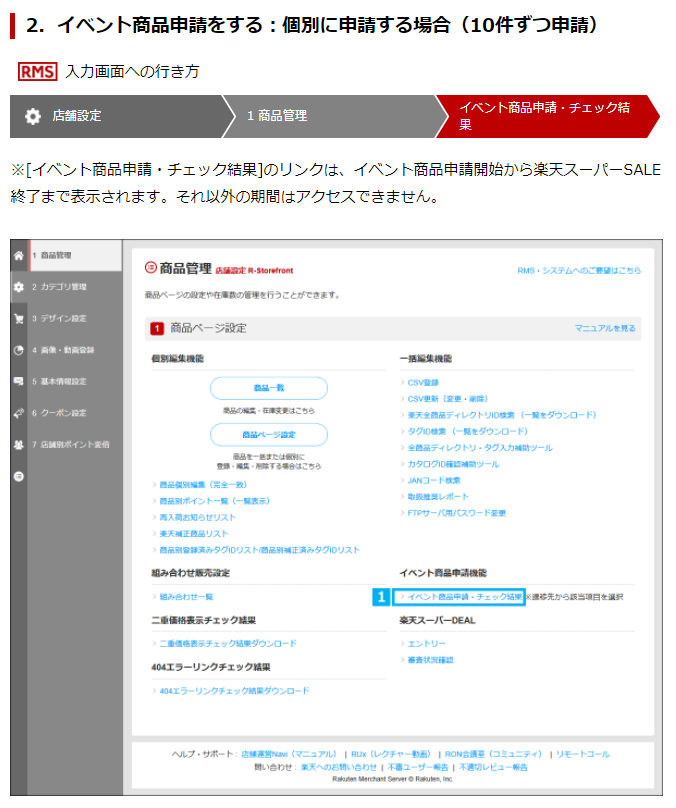Click the megaphone icon in the sidebar
Viewport: 676px width, 808px height.
[x=19, y=413]
